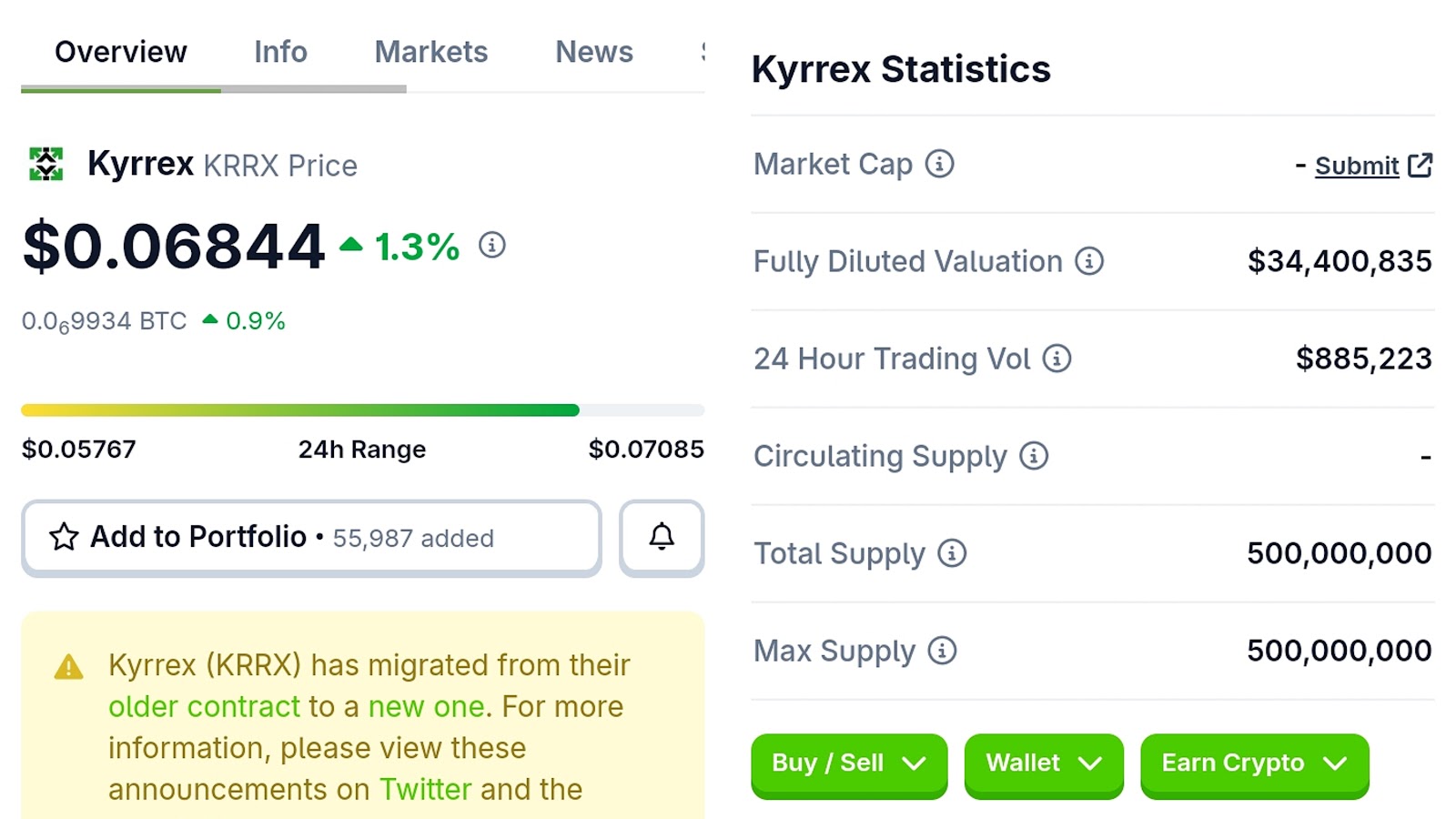The height and width of the screenshot is (819, 1456).
Task: Go to the News tab
Action: coord(594,52)
